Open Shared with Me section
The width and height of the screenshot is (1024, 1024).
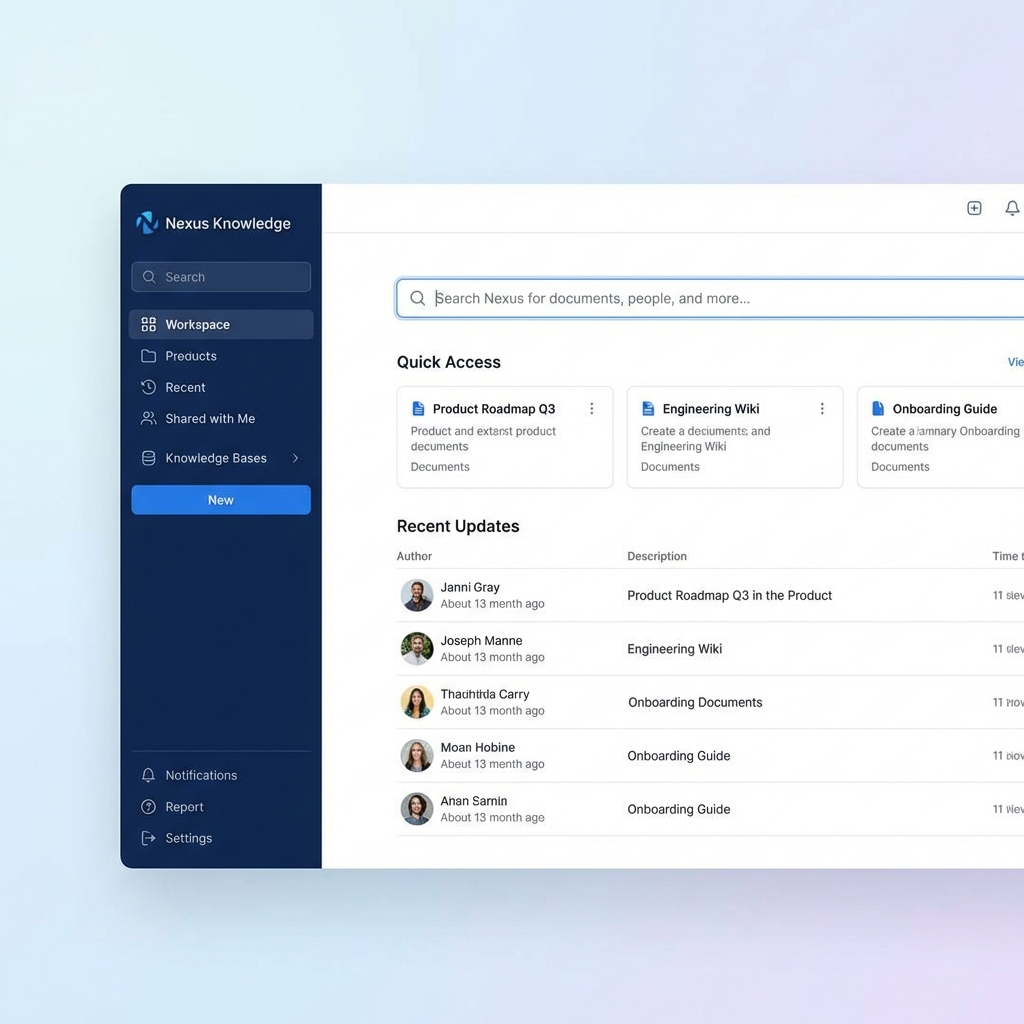[209, 419]
